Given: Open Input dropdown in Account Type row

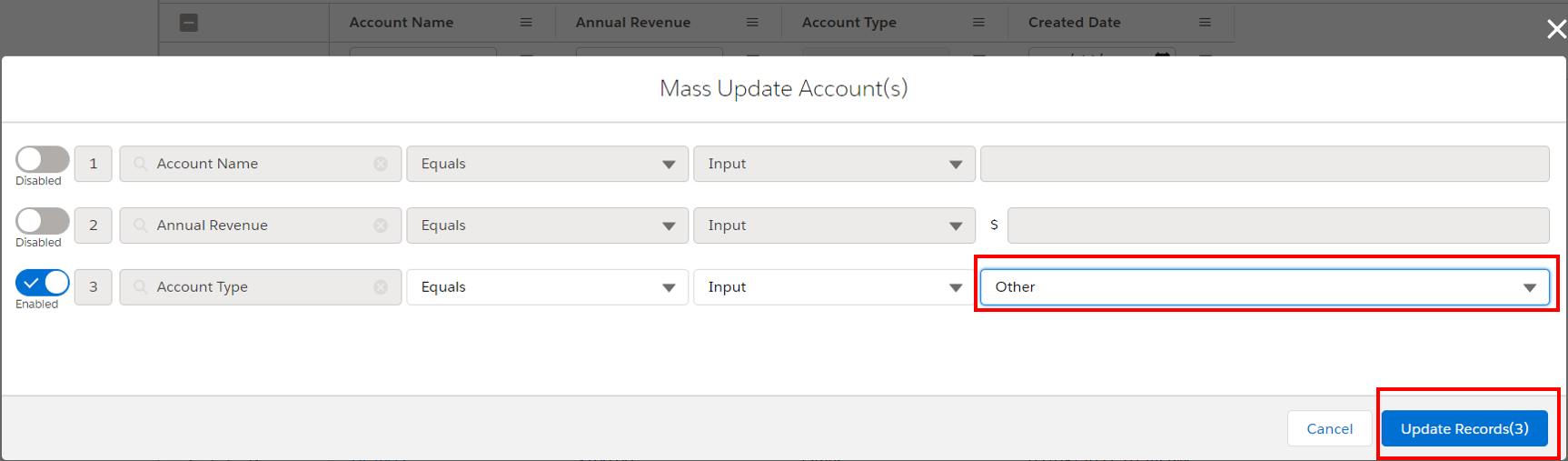Looking at the screenshot, I should [834, 287].
